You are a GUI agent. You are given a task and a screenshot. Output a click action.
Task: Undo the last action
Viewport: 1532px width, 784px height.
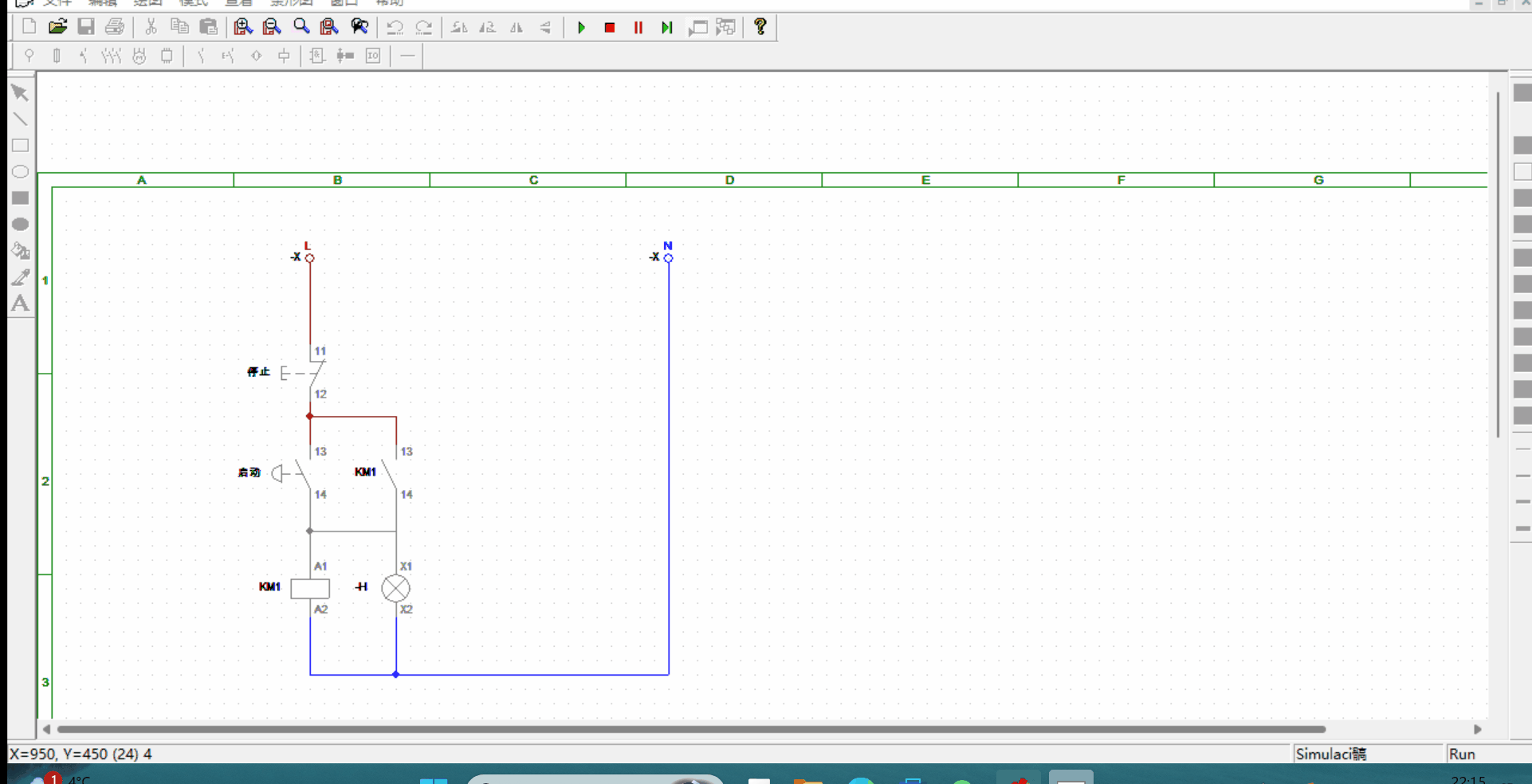tap(395, 27)
